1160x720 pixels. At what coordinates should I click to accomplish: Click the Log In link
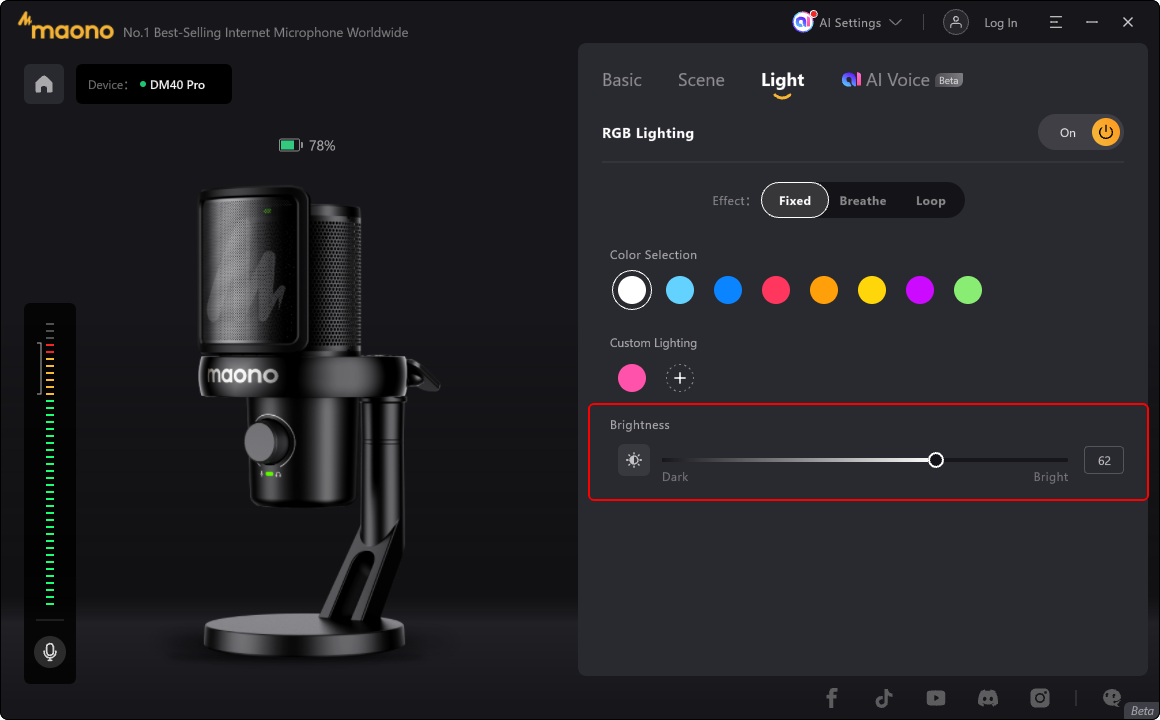coord(1000,23)
